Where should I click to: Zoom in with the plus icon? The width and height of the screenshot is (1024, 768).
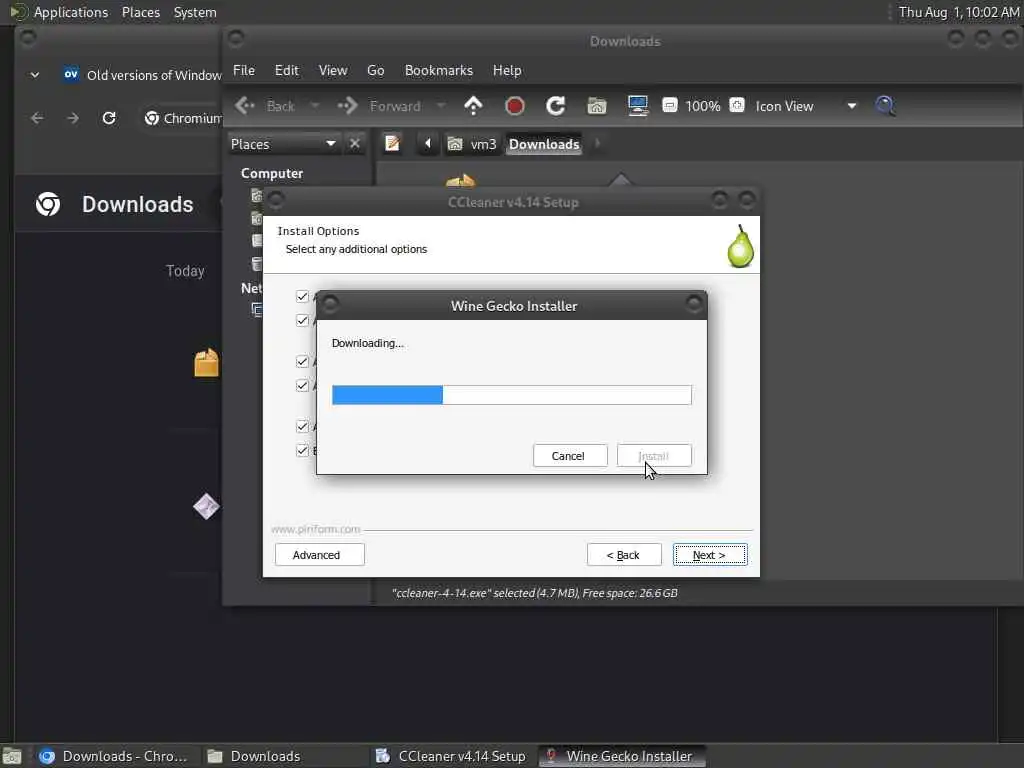737,105
